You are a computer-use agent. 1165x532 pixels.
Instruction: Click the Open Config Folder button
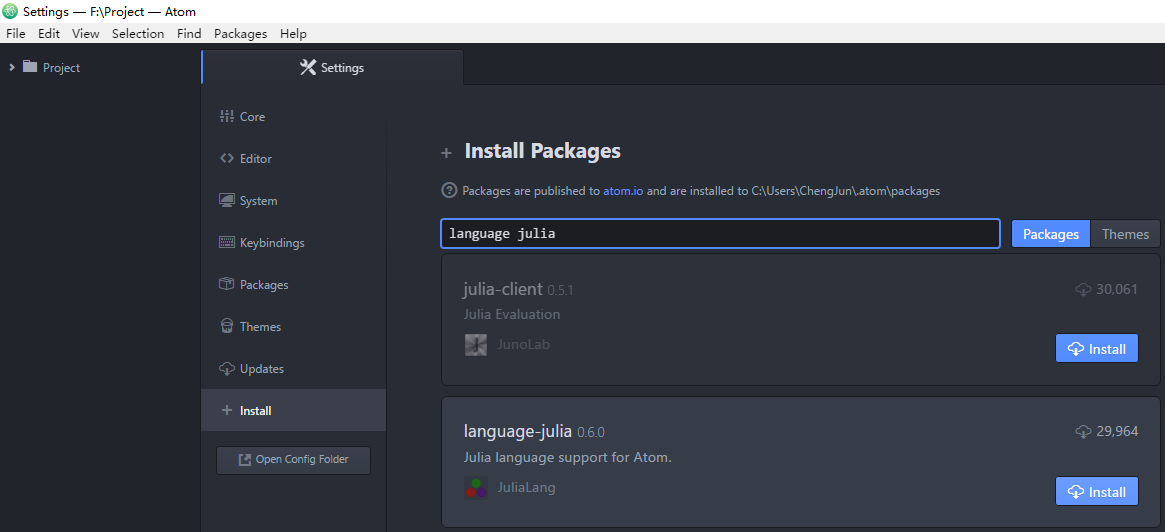(x=293, y=460)
